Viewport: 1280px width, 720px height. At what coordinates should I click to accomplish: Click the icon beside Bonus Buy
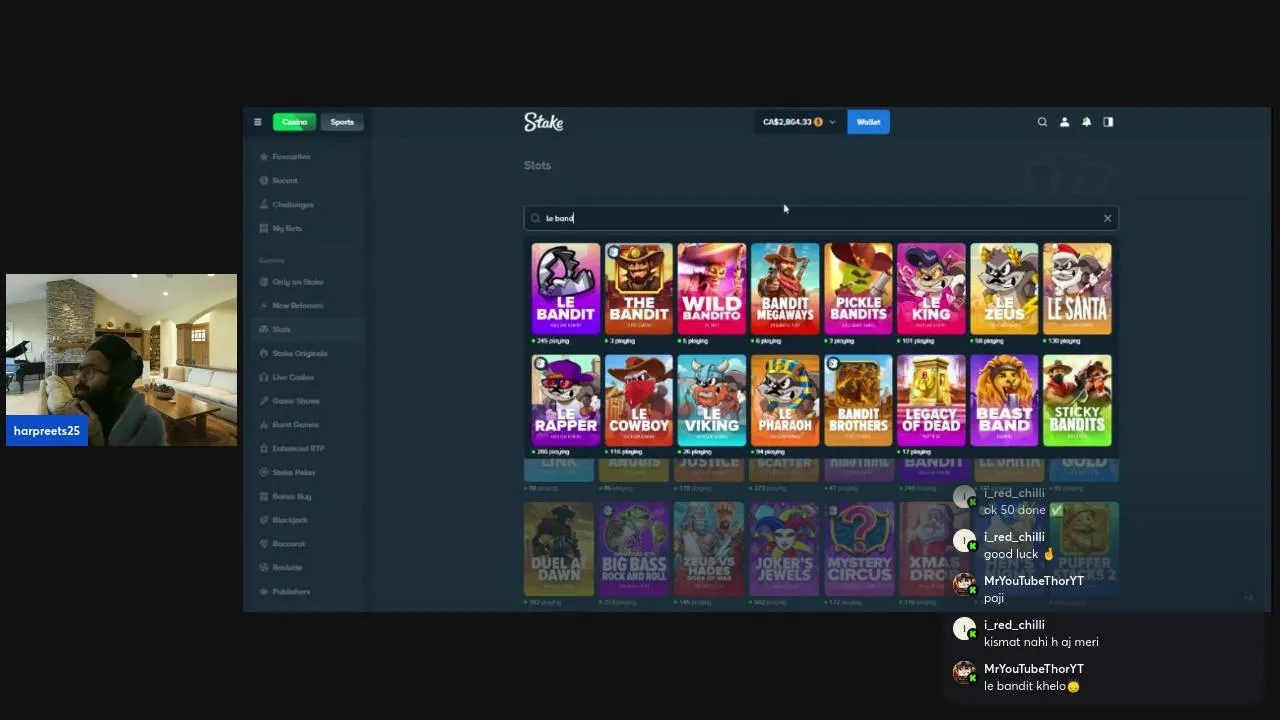(x=263, y=496)
